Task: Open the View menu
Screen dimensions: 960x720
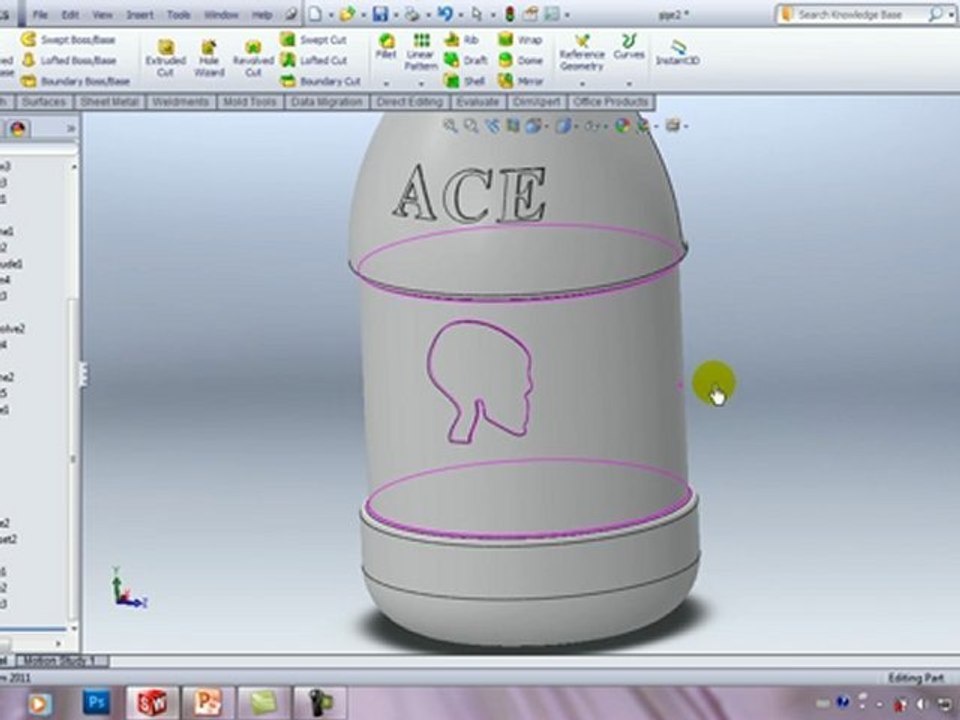Action: click(x=102, y=14)
